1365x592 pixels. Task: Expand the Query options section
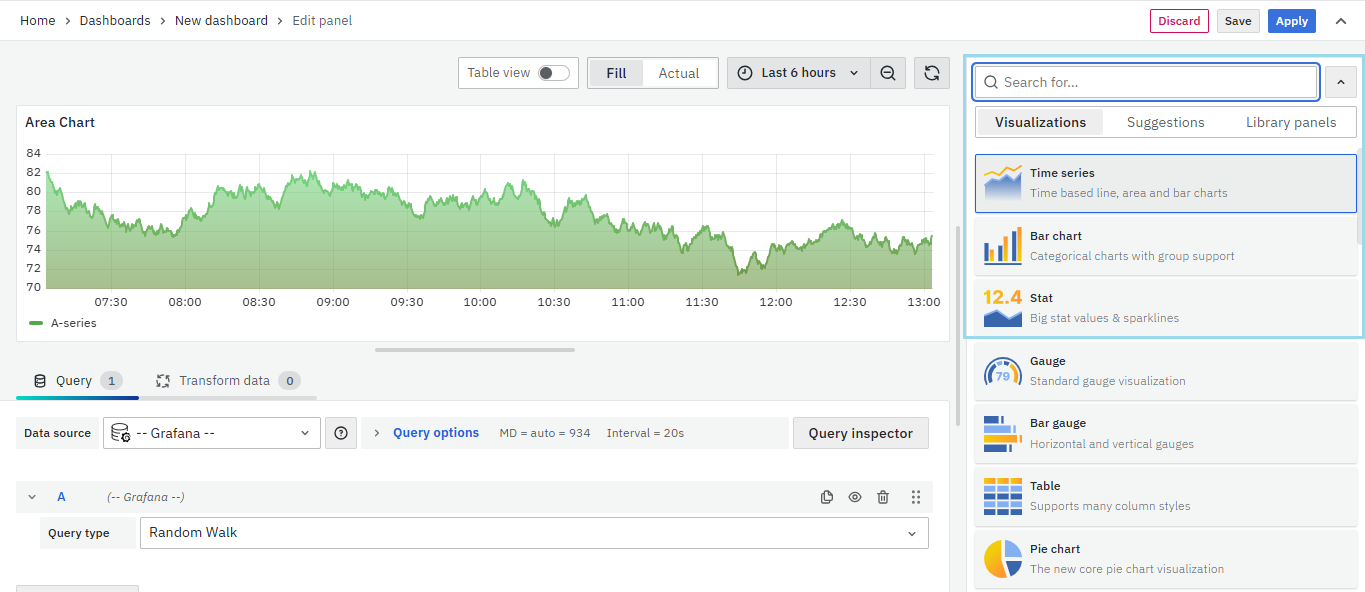(435, 433)
